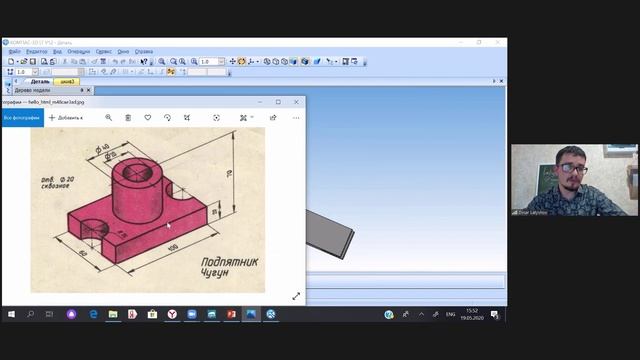Close the Дерево модели panel
The width and height of the screenshot is (640, 360).
point(89,90)
